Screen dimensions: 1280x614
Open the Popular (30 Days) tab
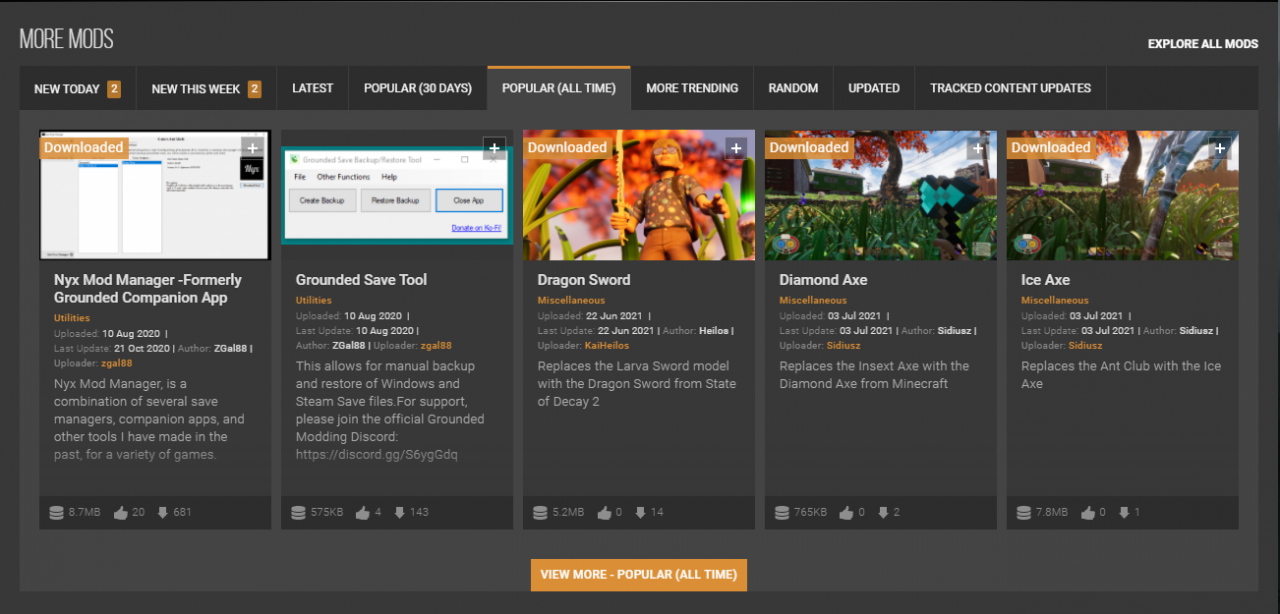417,88
